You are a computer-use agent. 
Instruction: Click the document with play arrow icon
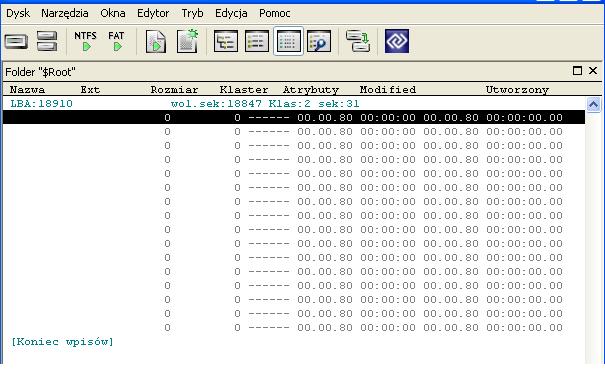156,41
